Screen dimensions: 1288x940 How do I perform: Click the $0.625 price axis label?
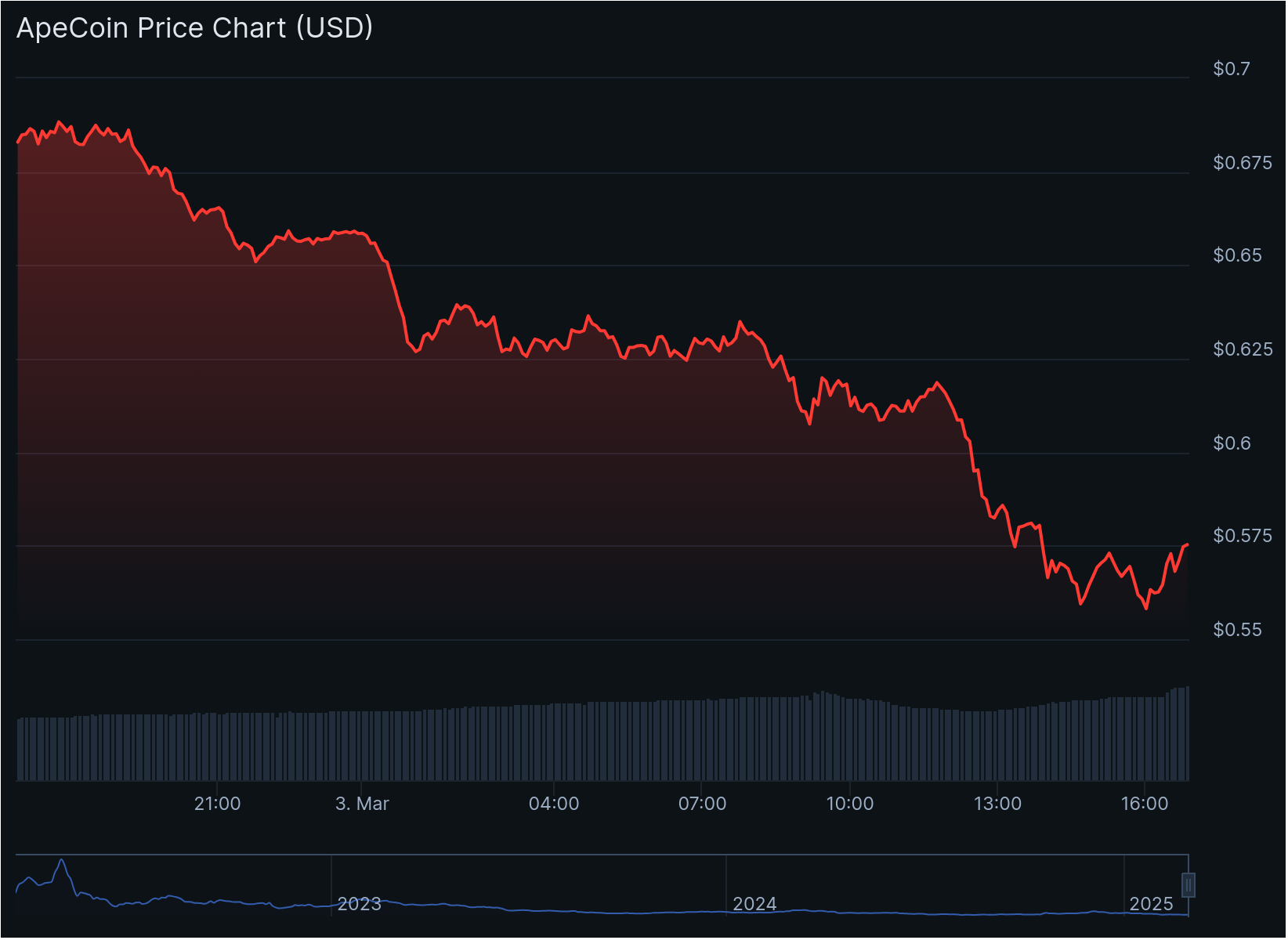click(x=1243, y=349)
